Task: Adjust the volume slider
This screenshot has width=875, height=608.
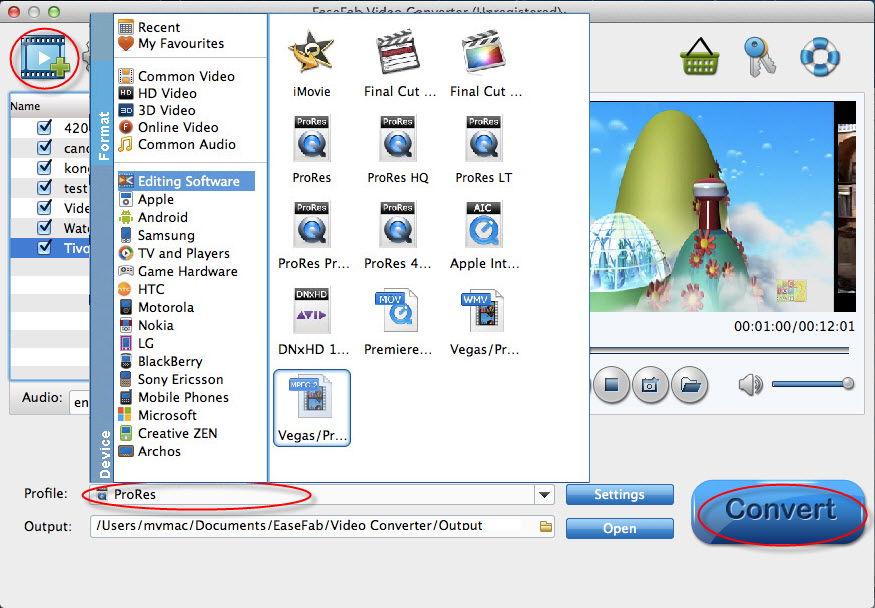Action: pos(812,384)
